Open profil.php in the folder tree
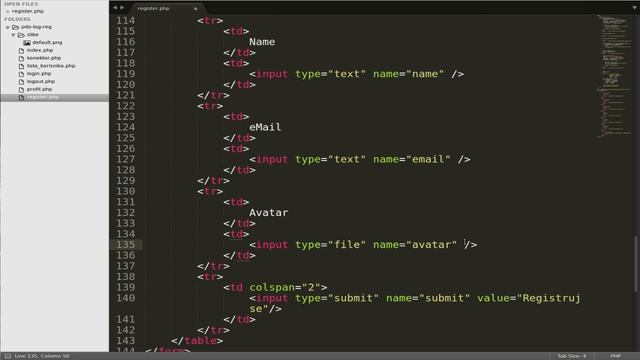The image size is (640, 360). pyautogui.click(x=40, y=89)
